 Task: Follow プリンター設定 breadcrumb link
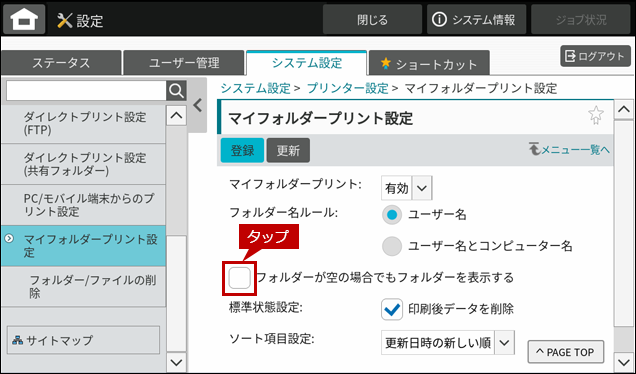tap(348, 88)
